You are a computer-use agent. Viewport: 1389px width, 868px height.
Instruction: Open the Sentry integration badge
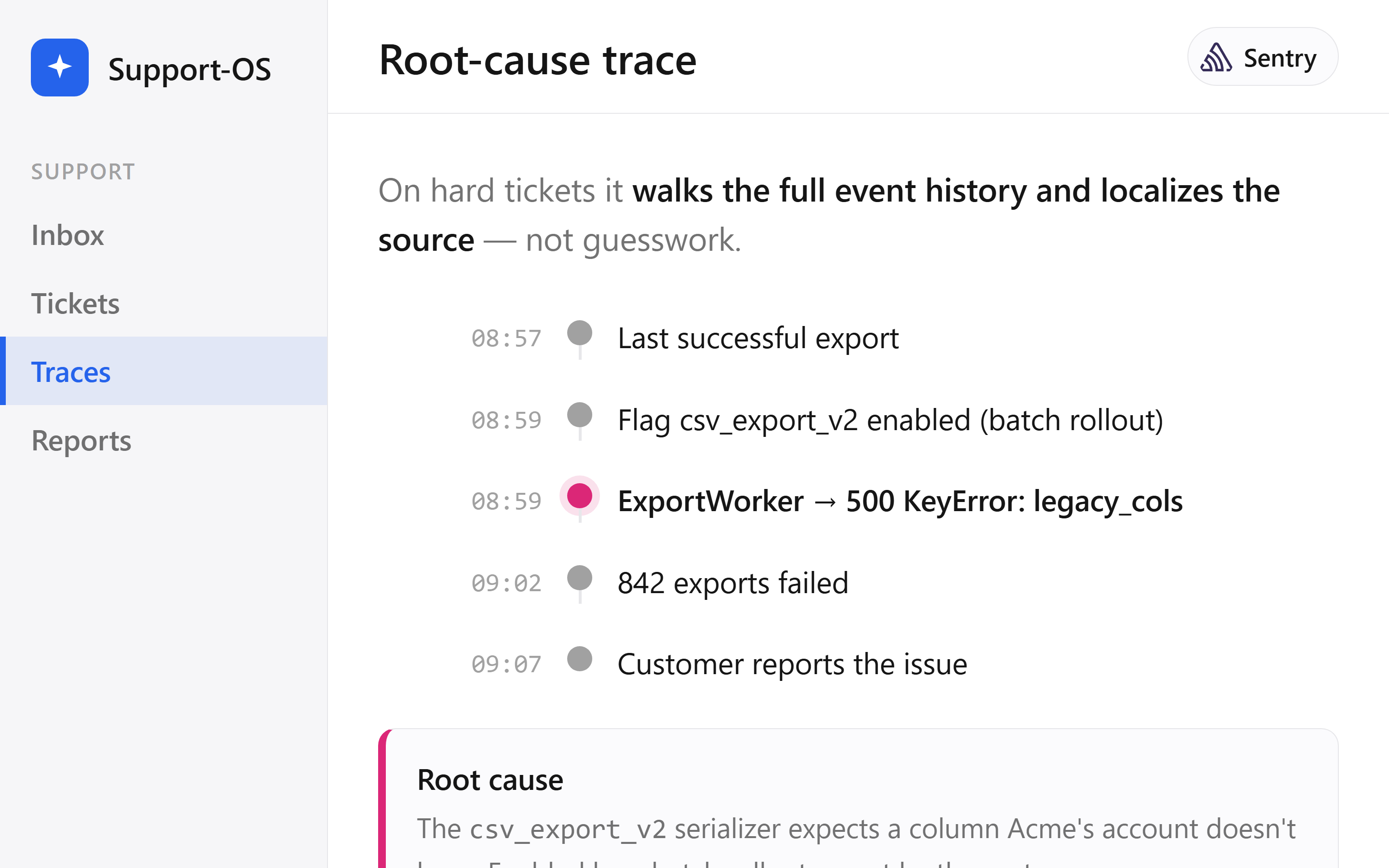point(1262,57)
